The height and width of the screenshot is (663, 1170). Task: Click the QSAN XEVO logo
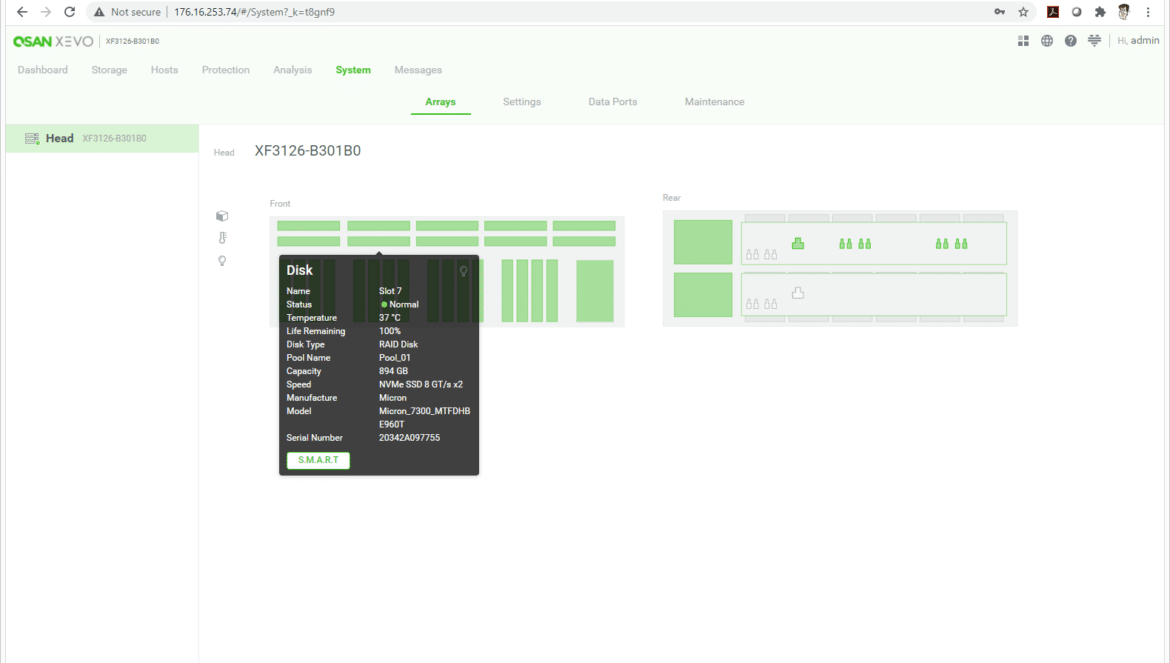[x=53, y=41]
